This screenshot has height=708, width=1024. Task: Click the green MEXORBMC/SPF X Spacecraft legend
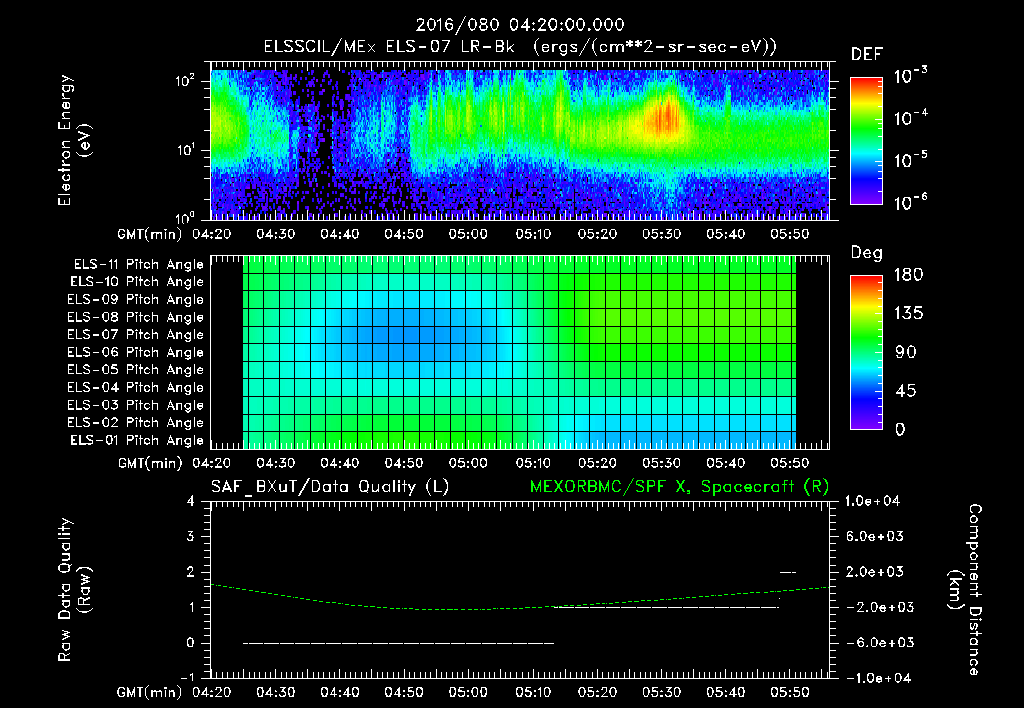point(679,487)
